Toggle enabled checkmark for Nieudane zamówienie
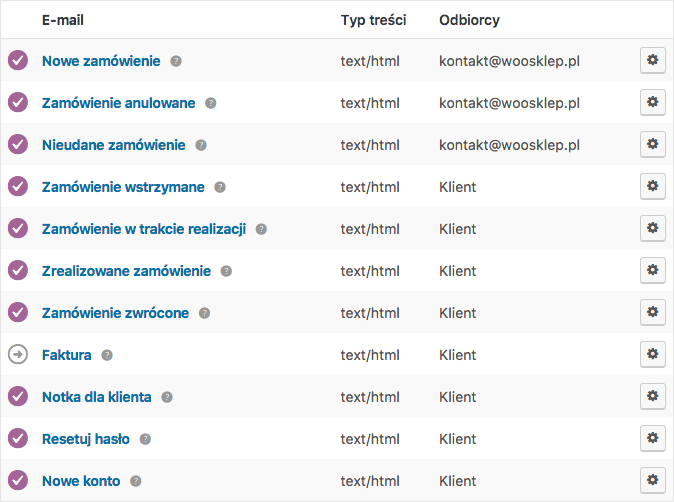 click(18, 144)
